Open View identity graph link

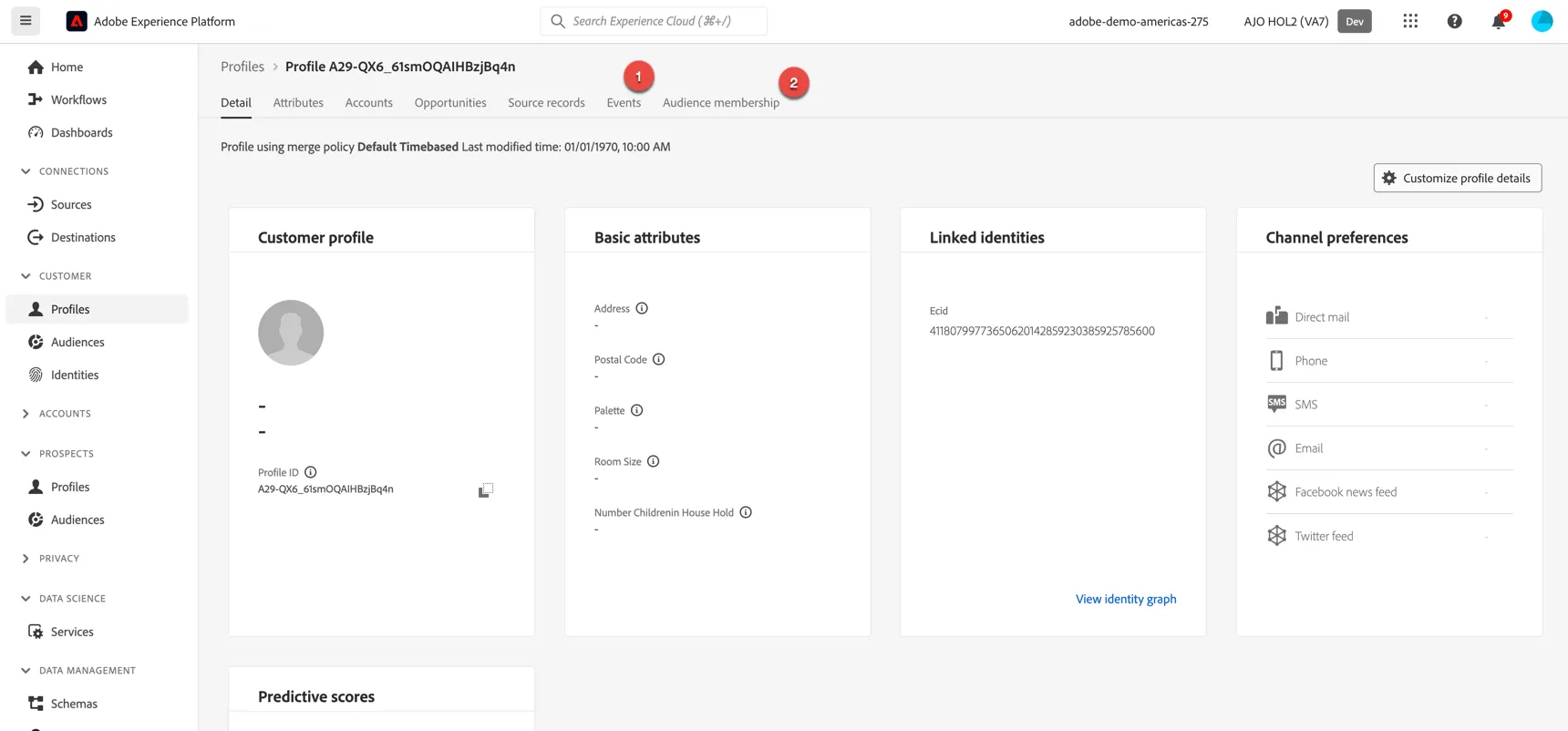[1126, 599]
